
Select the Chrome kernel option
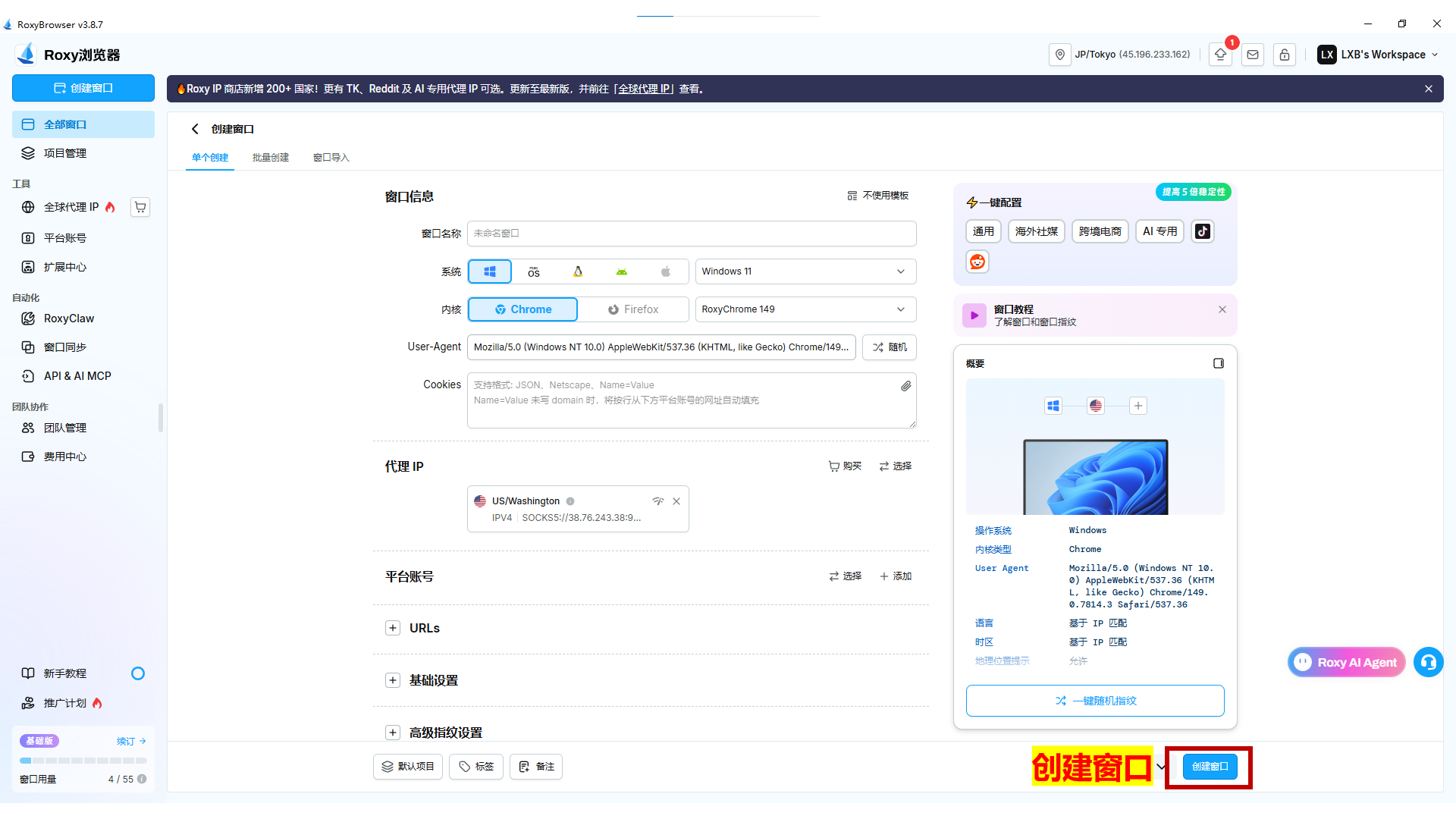tap(523, 309)
